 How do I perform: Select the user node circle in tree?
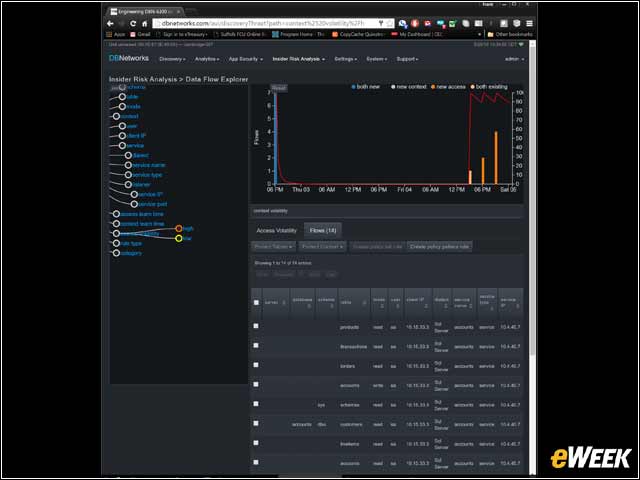pyautogui.click(x=122, y=126)
